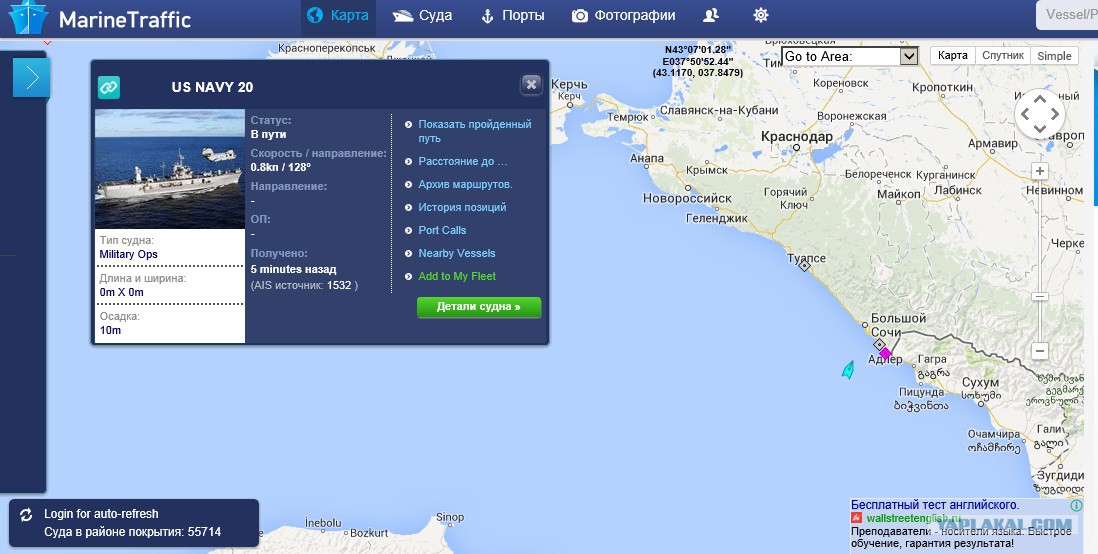The height and width of the screenshot is (554, 1098).
Task: Click the ship icon beside Суда
Action: pos(403,16)
